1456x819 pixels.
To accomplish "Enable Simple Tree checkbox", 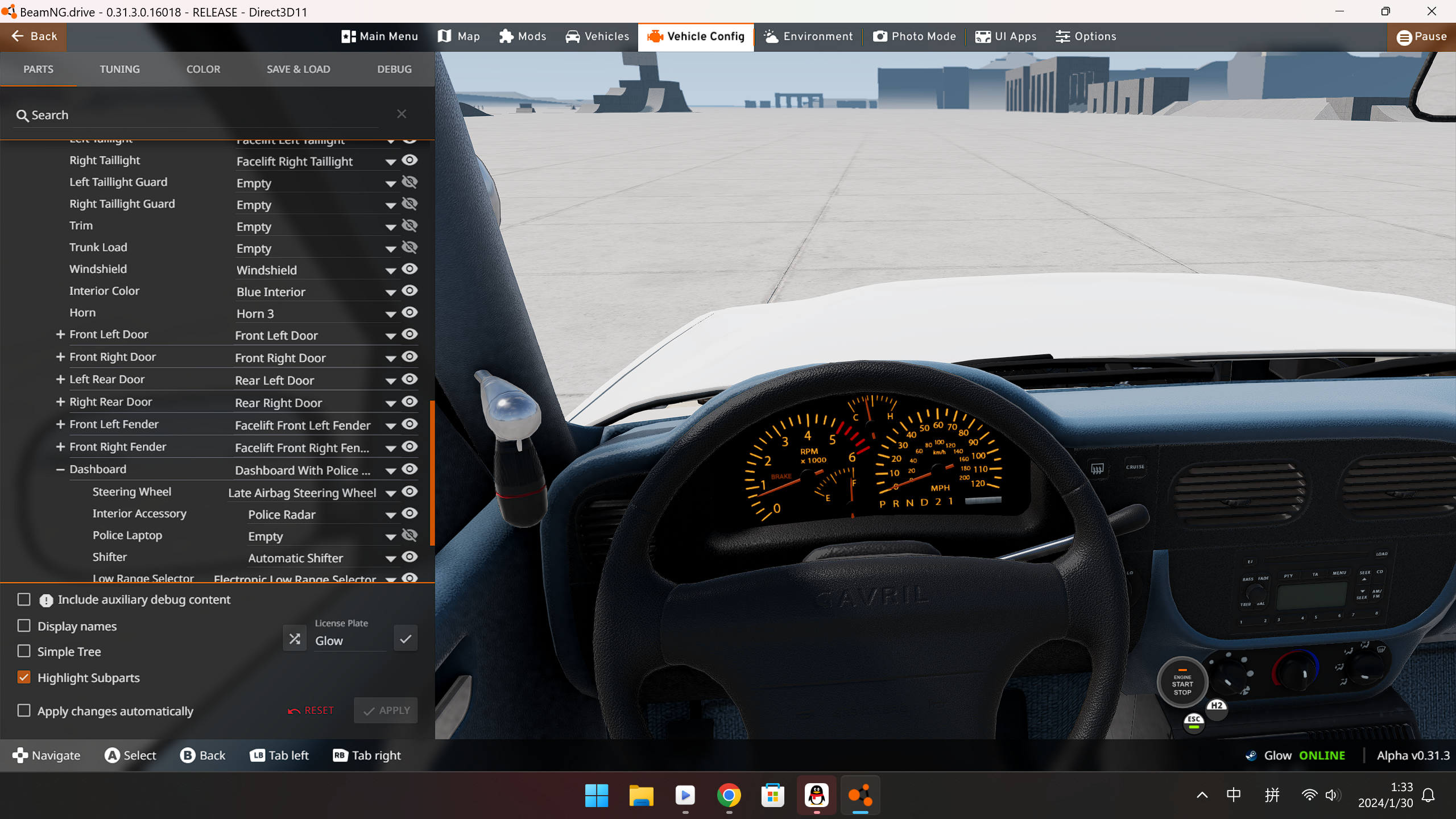I will [24, 651].
